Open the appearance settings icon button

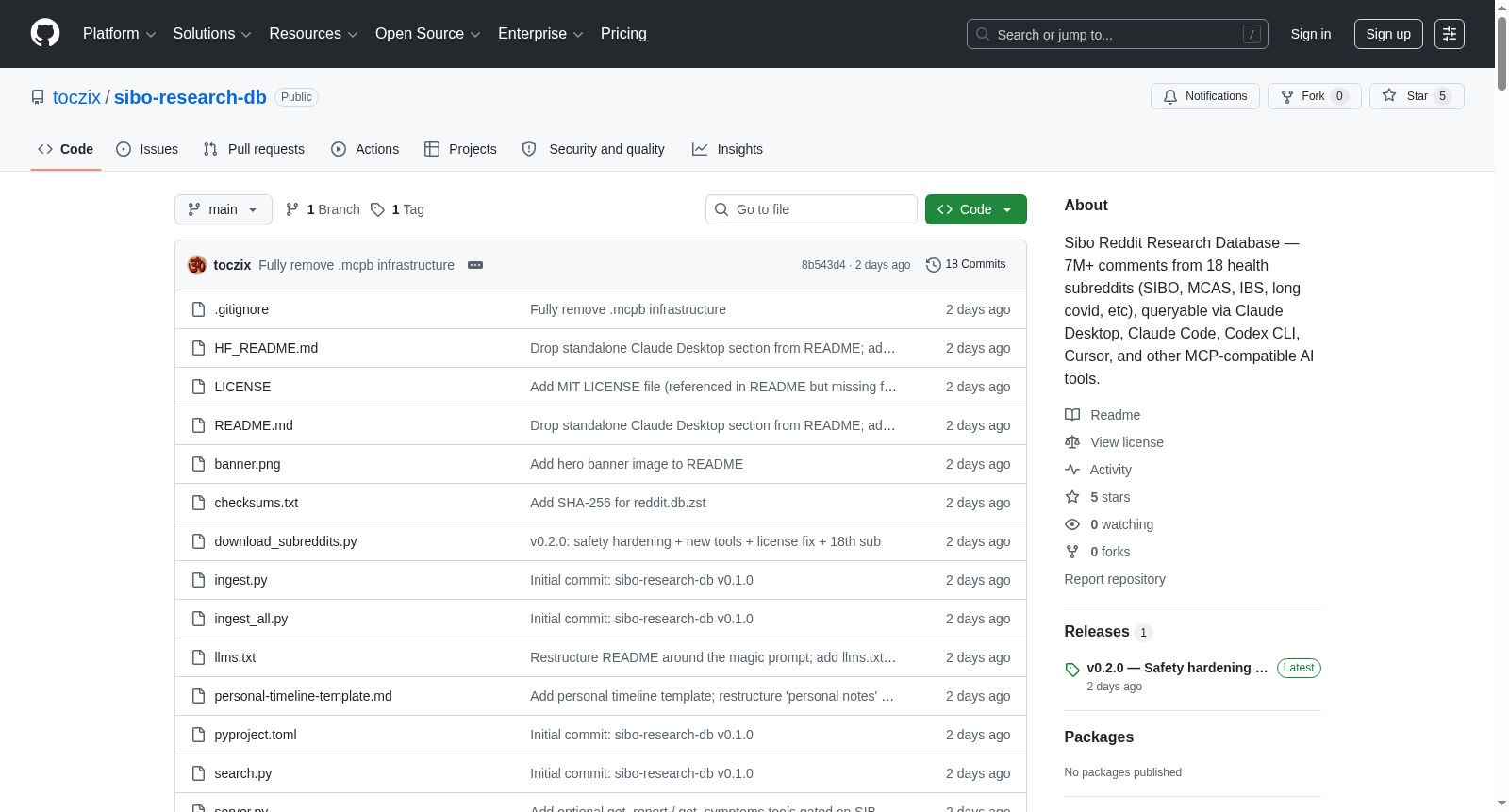click(1450, 34)
